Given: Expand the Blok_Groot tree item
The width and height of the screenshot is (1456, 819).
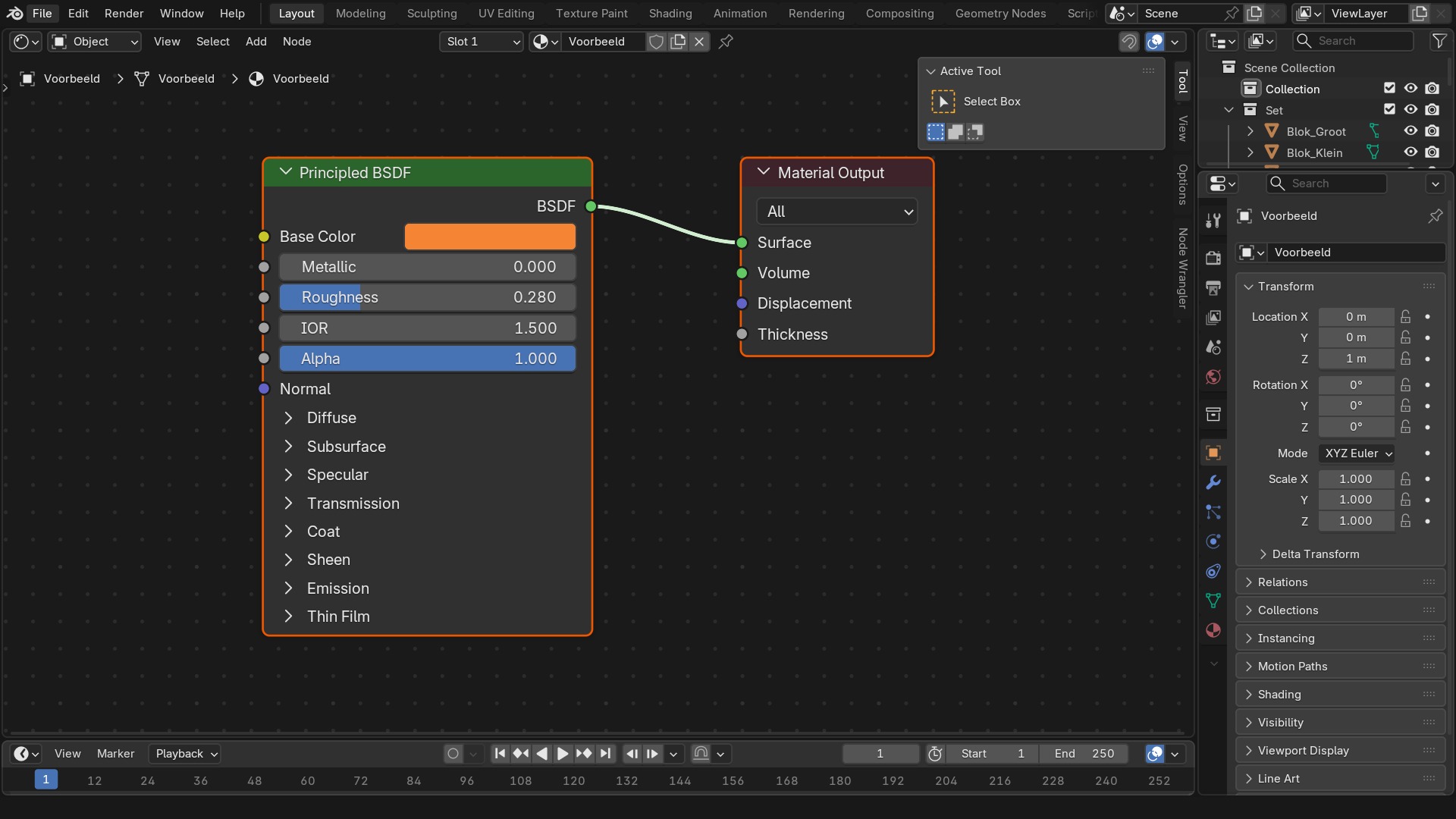Looking at the screenshot, I should (x=1250, y=131).
